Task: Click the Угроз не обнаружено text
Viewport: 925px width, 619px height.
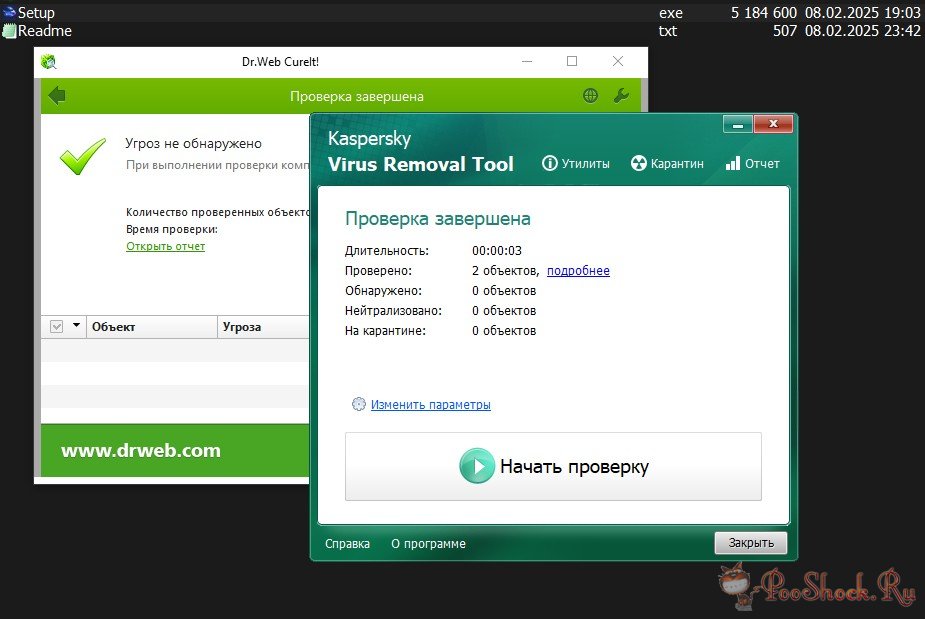Action: pyautogui.click(x=193, y=143)
